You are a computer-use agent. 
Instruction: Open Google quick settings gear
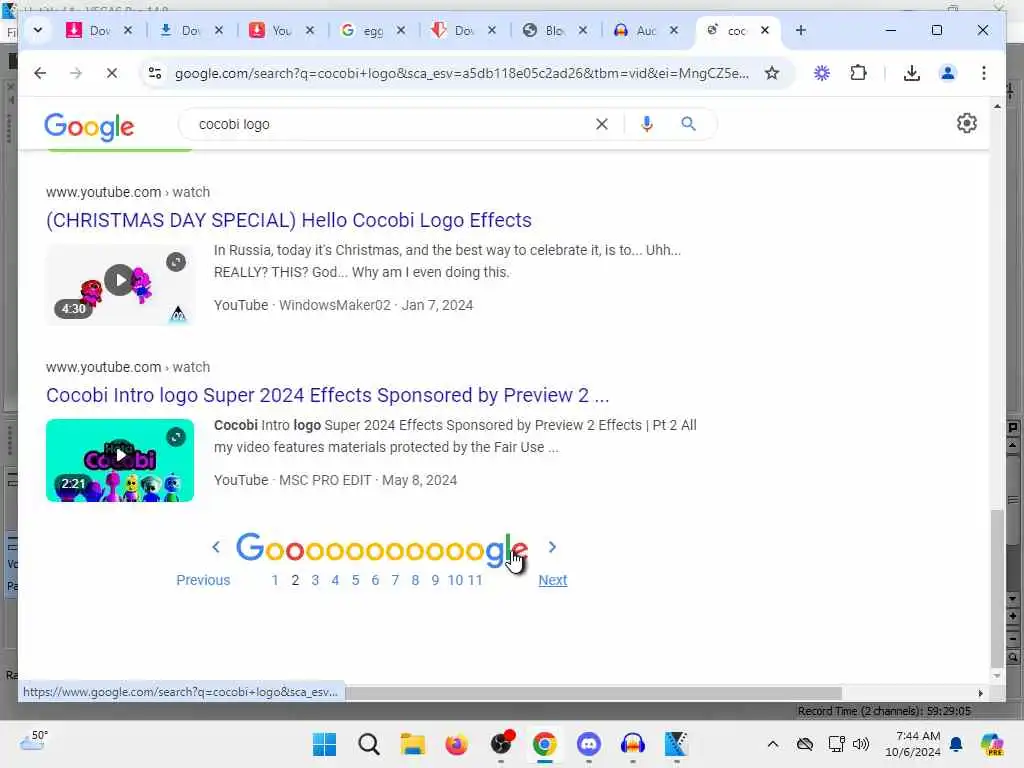coord(967,123)
